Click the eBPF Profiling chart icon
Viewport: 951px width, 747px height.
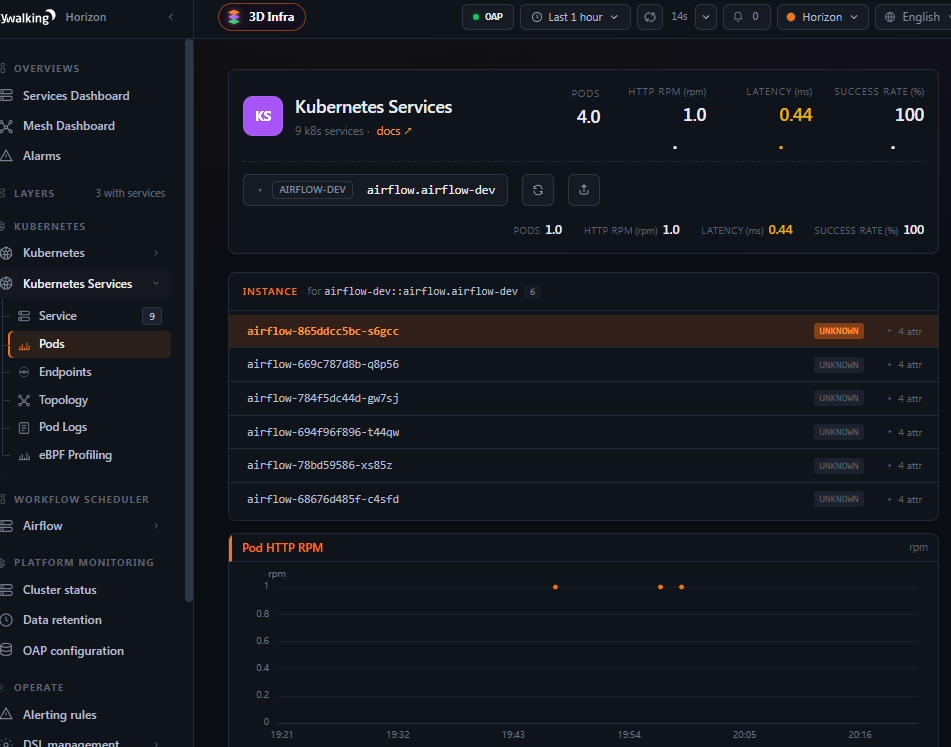pyautogui.click(x=24, y=456)
